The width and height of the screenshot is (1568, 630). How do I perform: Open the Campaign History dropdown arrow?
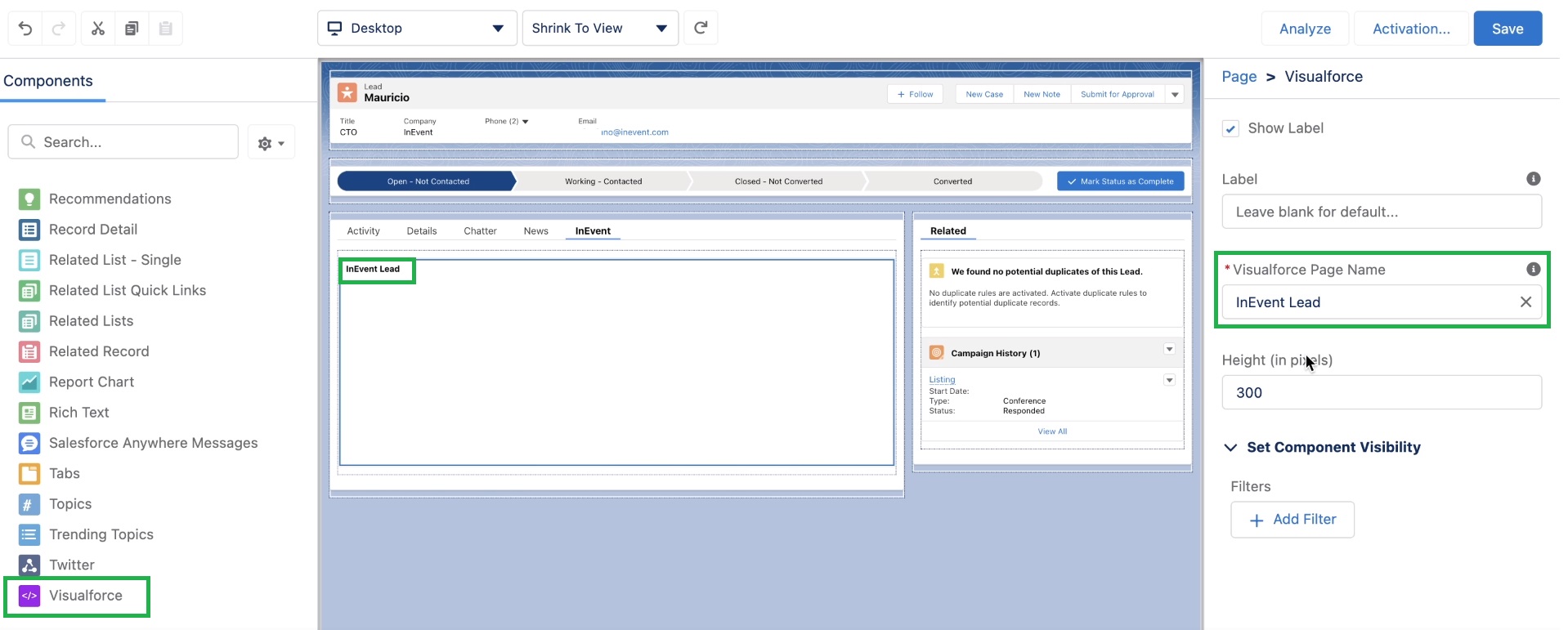click(x=1169, y=349)
